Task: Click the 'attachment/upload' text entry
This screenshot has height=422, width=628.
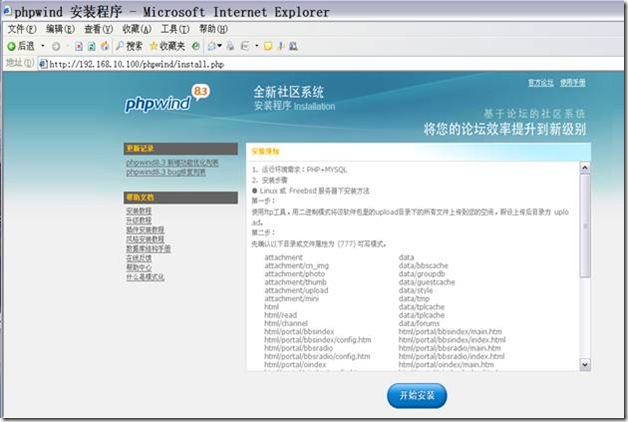Action: click(296, 290)
